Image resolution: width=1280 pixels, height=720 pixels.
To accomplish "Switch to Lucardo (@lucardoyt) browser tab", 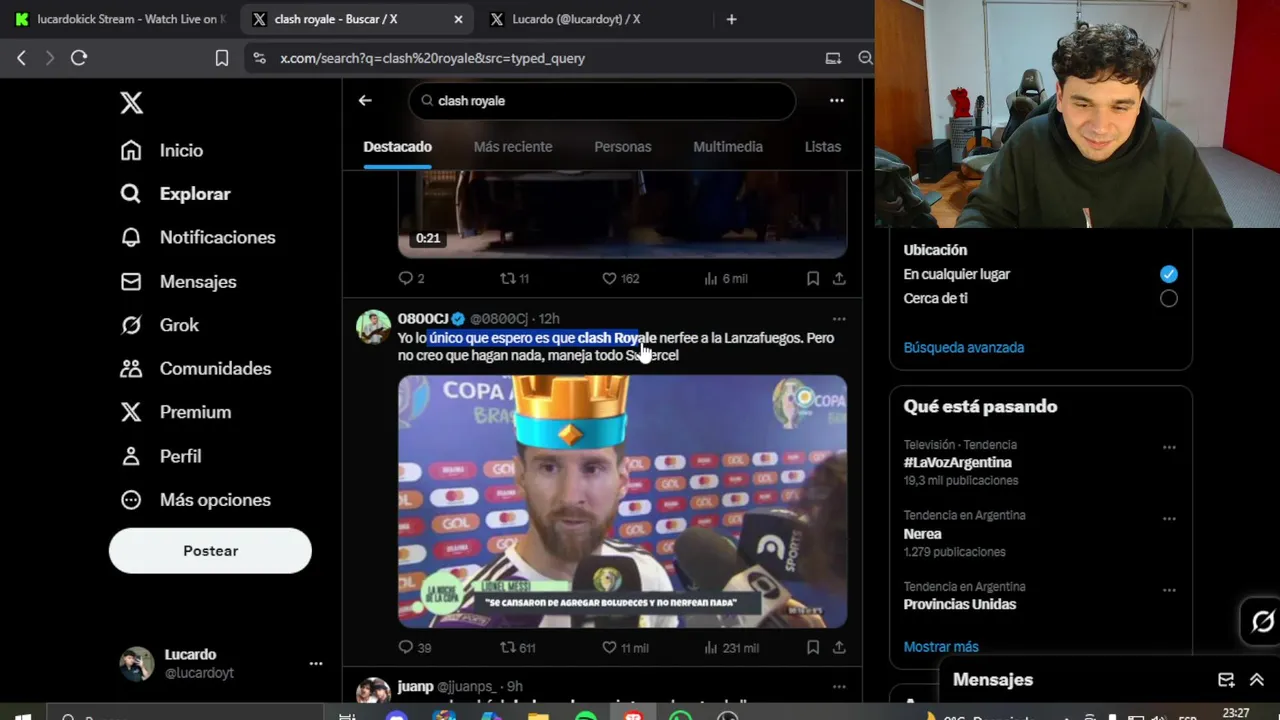I will point(575,19).
